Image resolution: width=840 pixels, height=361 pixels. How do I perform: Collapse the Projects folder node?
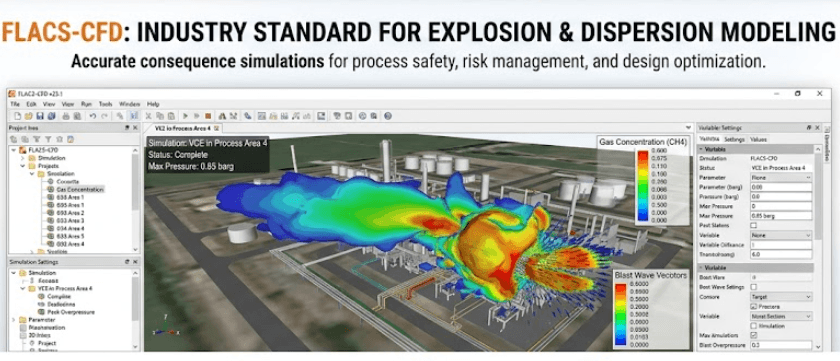tap(22, 166)
